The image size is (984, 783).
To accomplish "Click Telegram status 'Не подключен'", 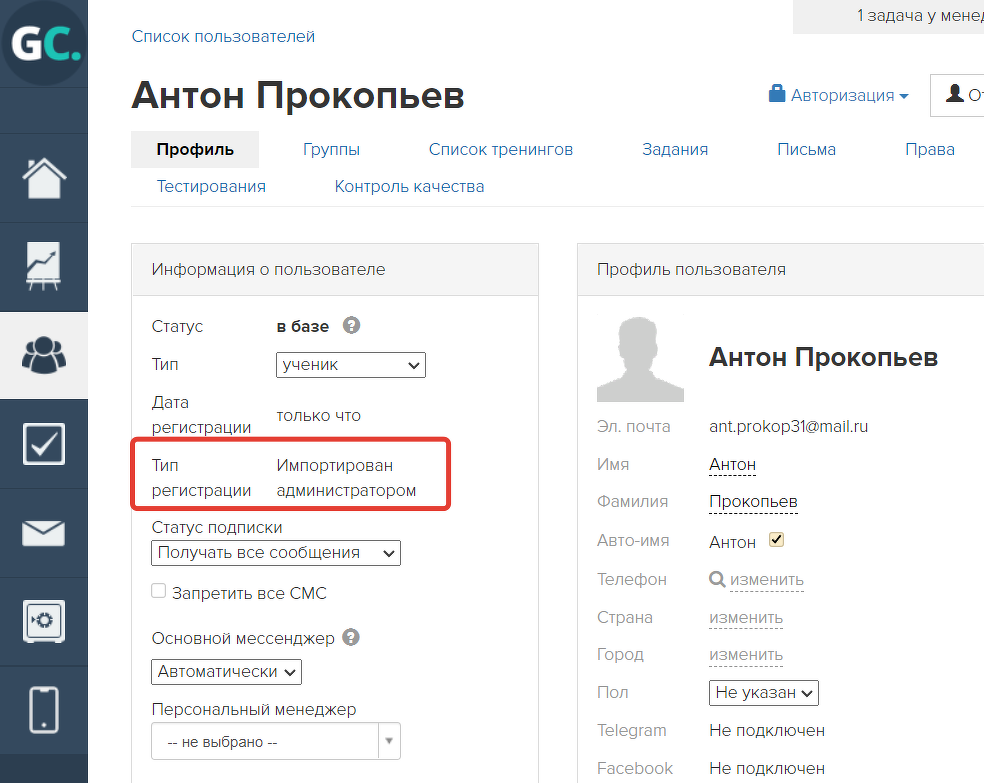I will click(767, 730).
